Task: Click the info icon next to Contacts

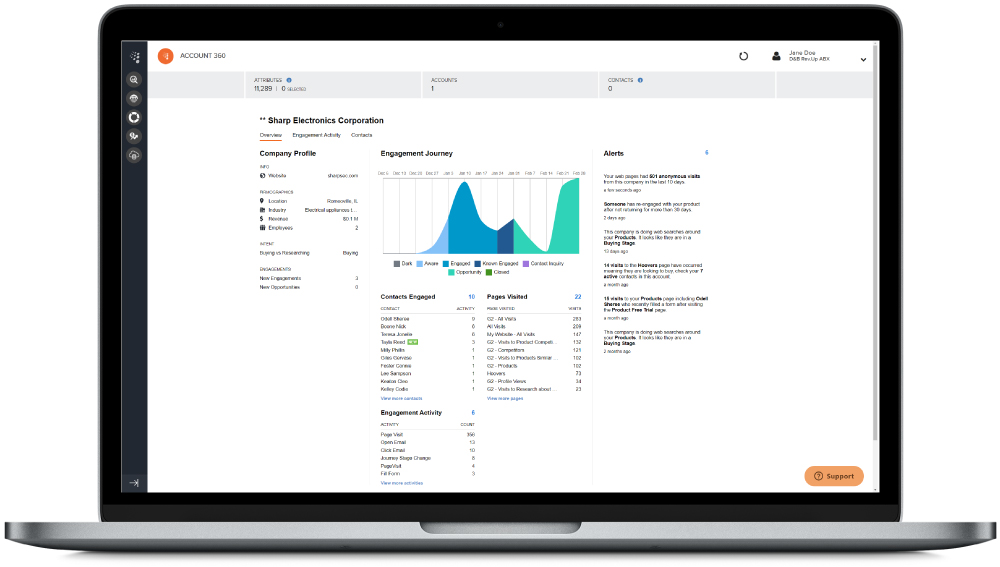Action: (640, 80)
